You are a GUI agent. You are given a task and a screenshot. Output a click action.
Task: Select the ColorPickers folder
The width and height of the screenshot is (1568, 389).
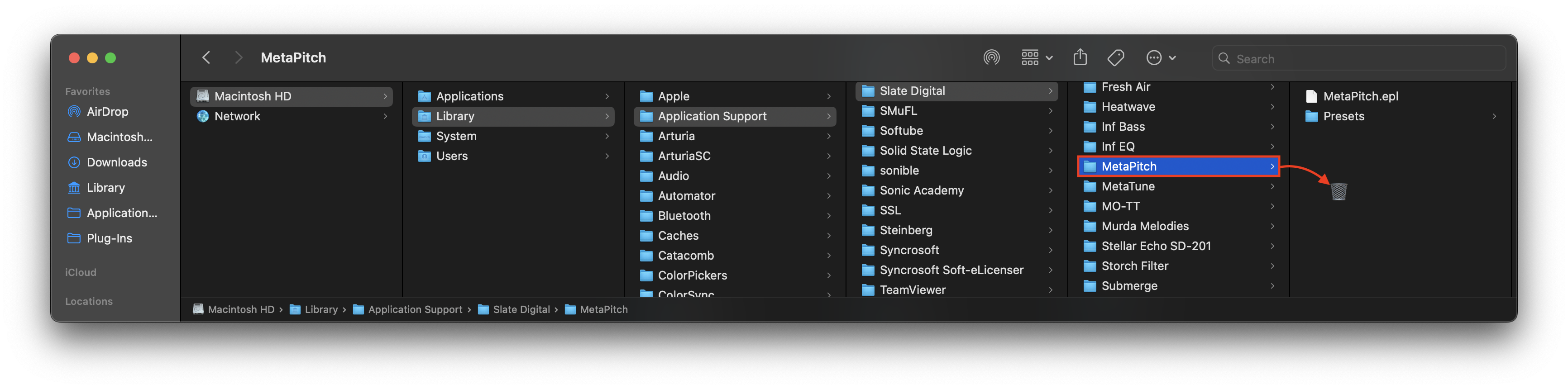[734, 275]
